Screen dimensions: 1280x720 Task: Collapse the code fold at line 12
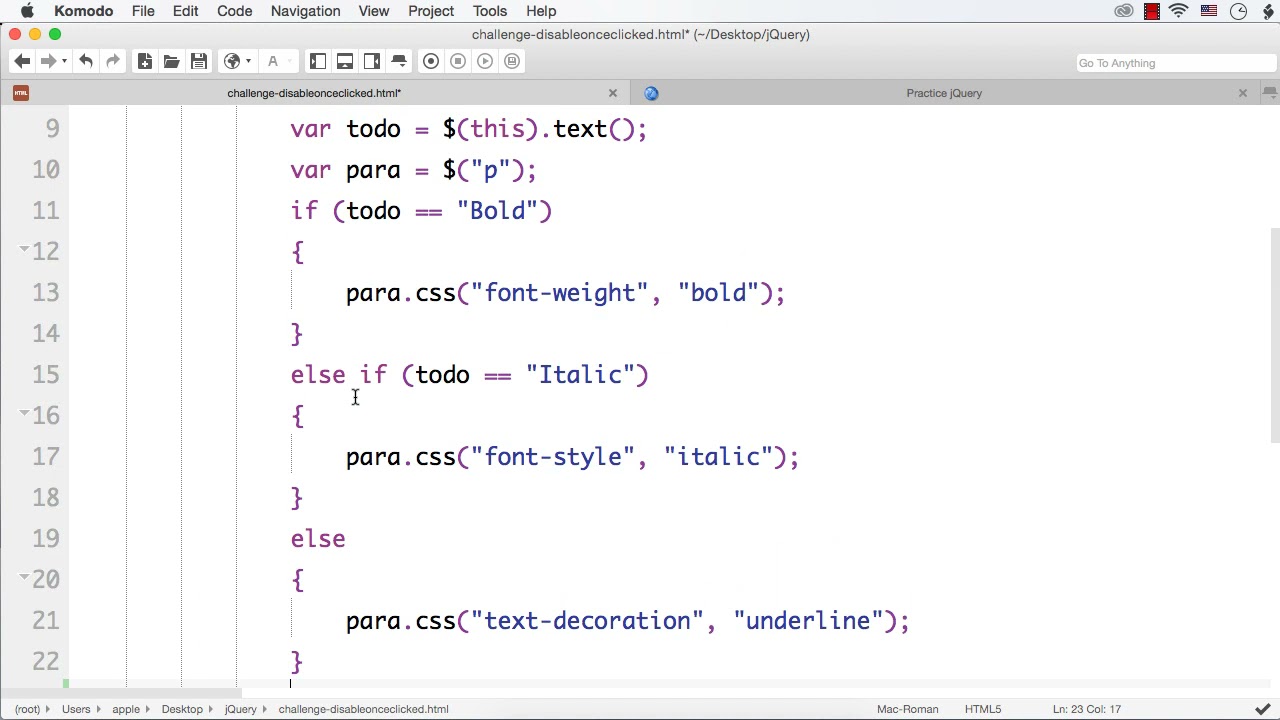(x=24, y=248)
